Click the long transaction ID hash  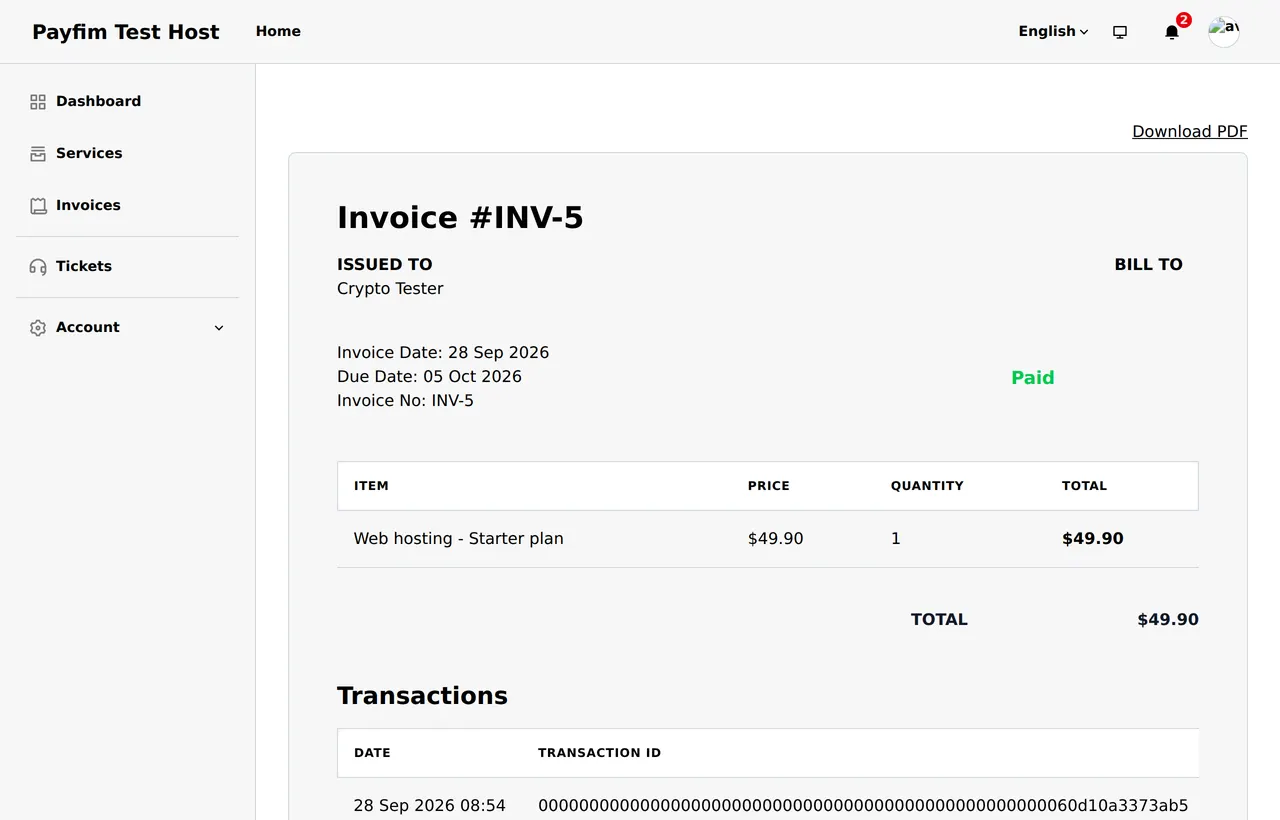863,805
